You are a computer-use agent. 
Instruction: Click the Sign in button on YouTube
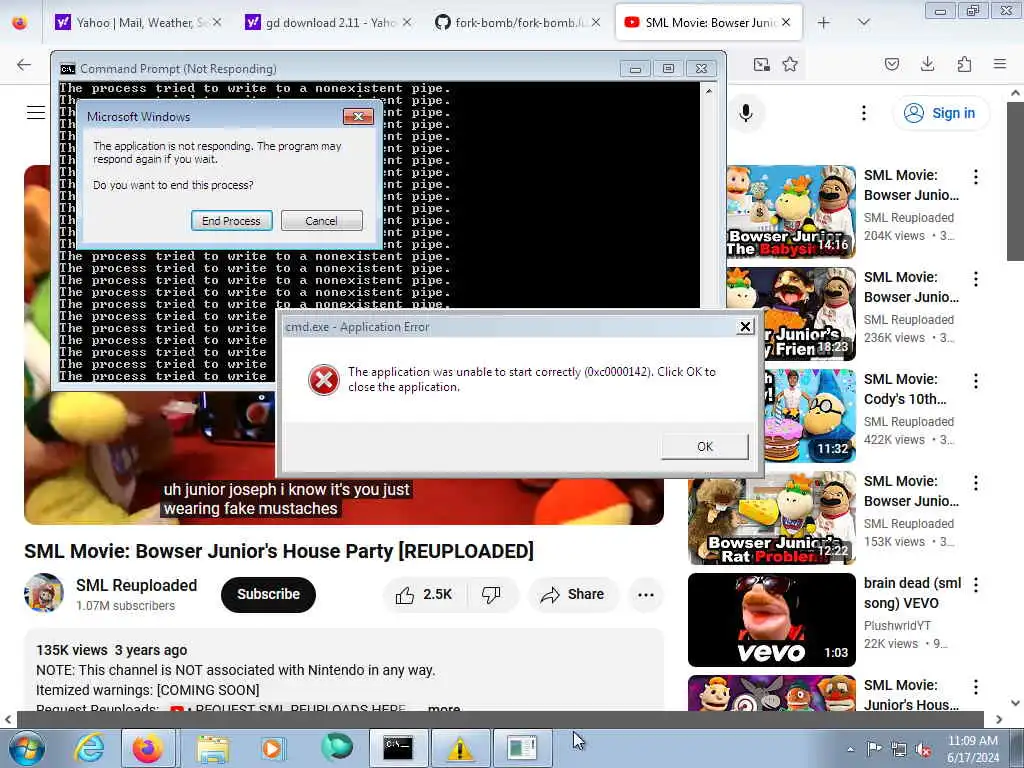point(940,113)
